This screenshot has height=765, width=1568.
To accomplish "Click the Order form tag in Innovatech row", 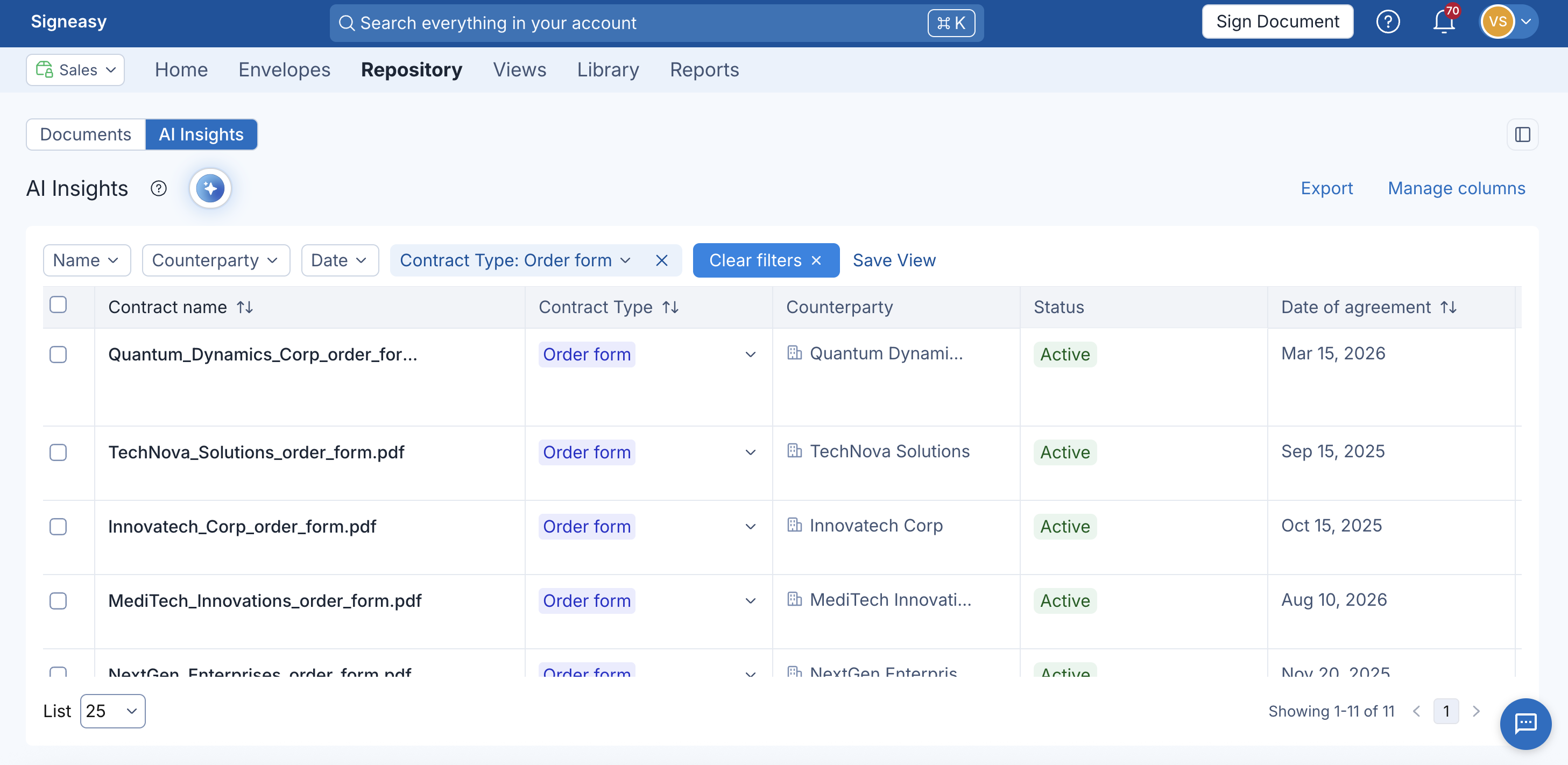I will point(587,527).
